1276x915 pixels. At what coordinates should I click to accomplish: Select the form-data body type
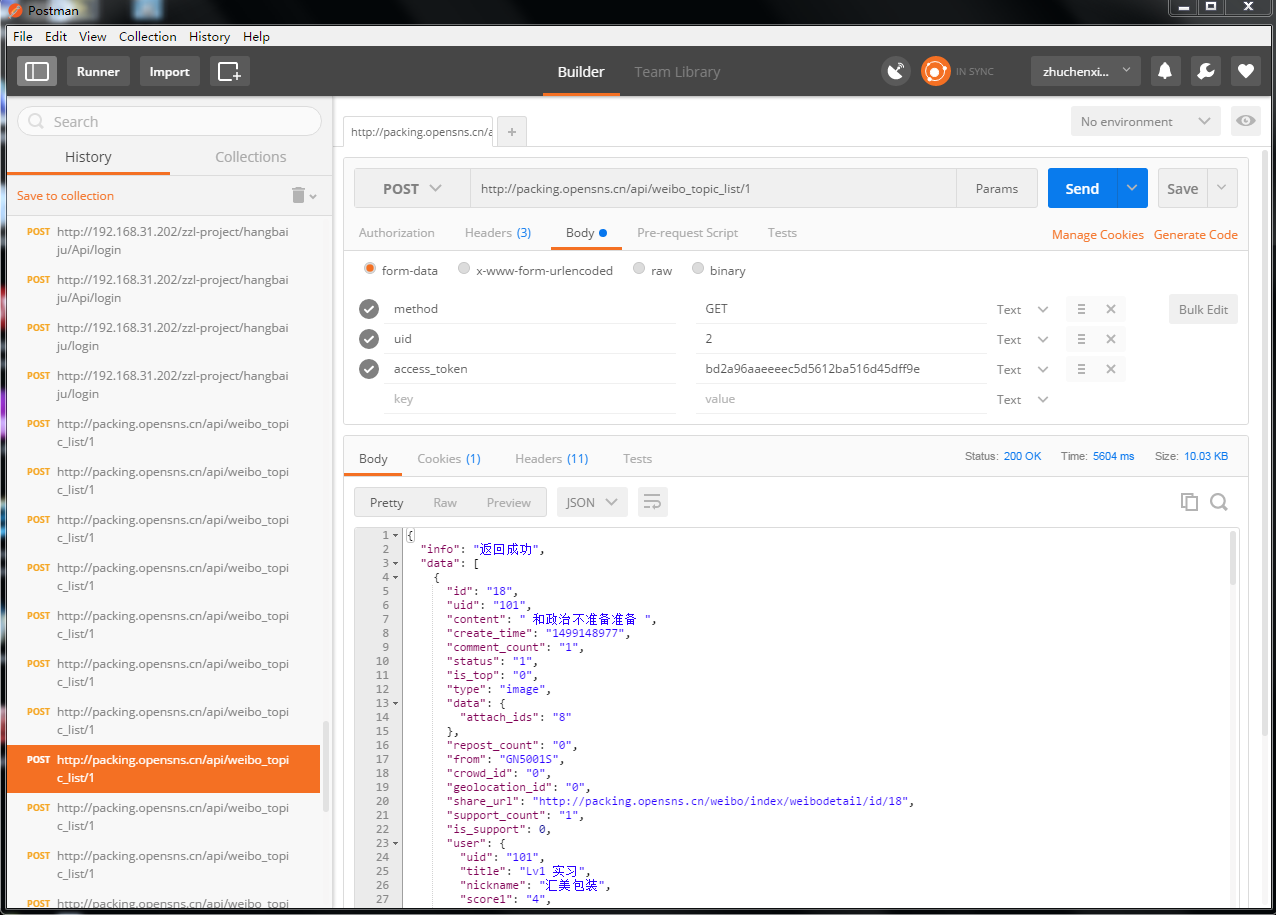click(370, 269)
